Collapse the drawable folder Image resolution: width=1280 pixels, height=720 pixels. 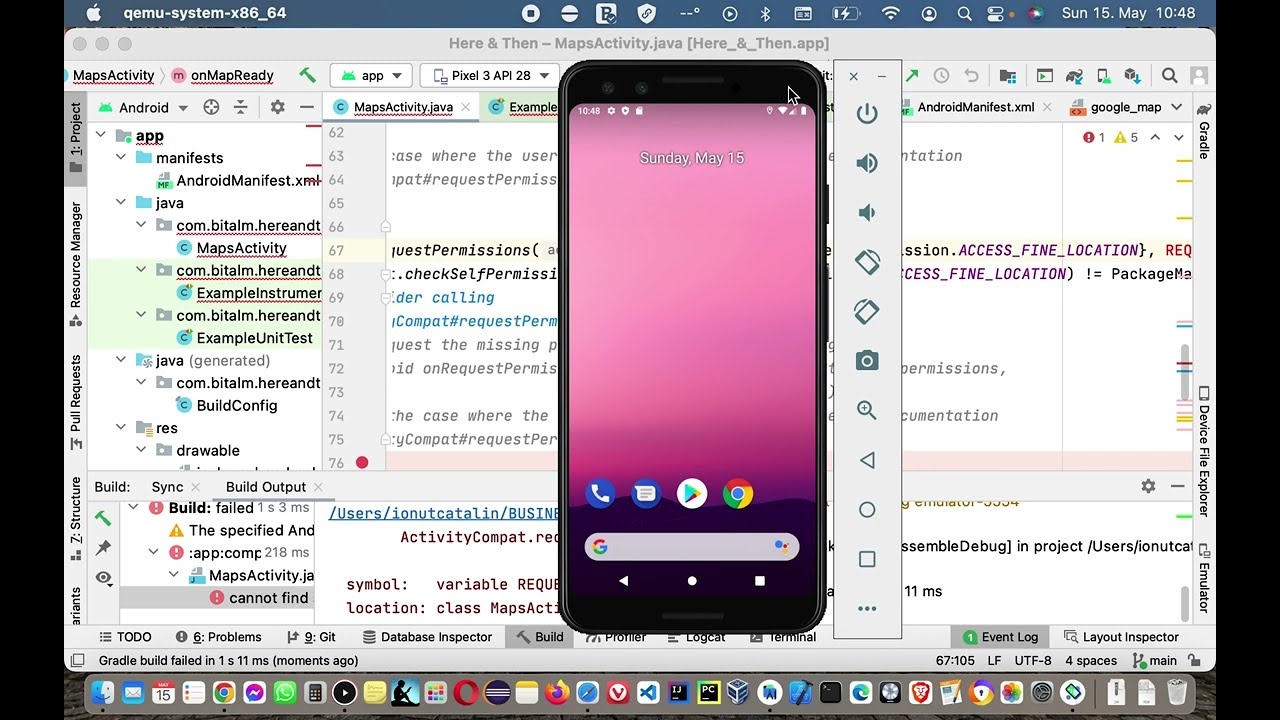click(141, 450)
